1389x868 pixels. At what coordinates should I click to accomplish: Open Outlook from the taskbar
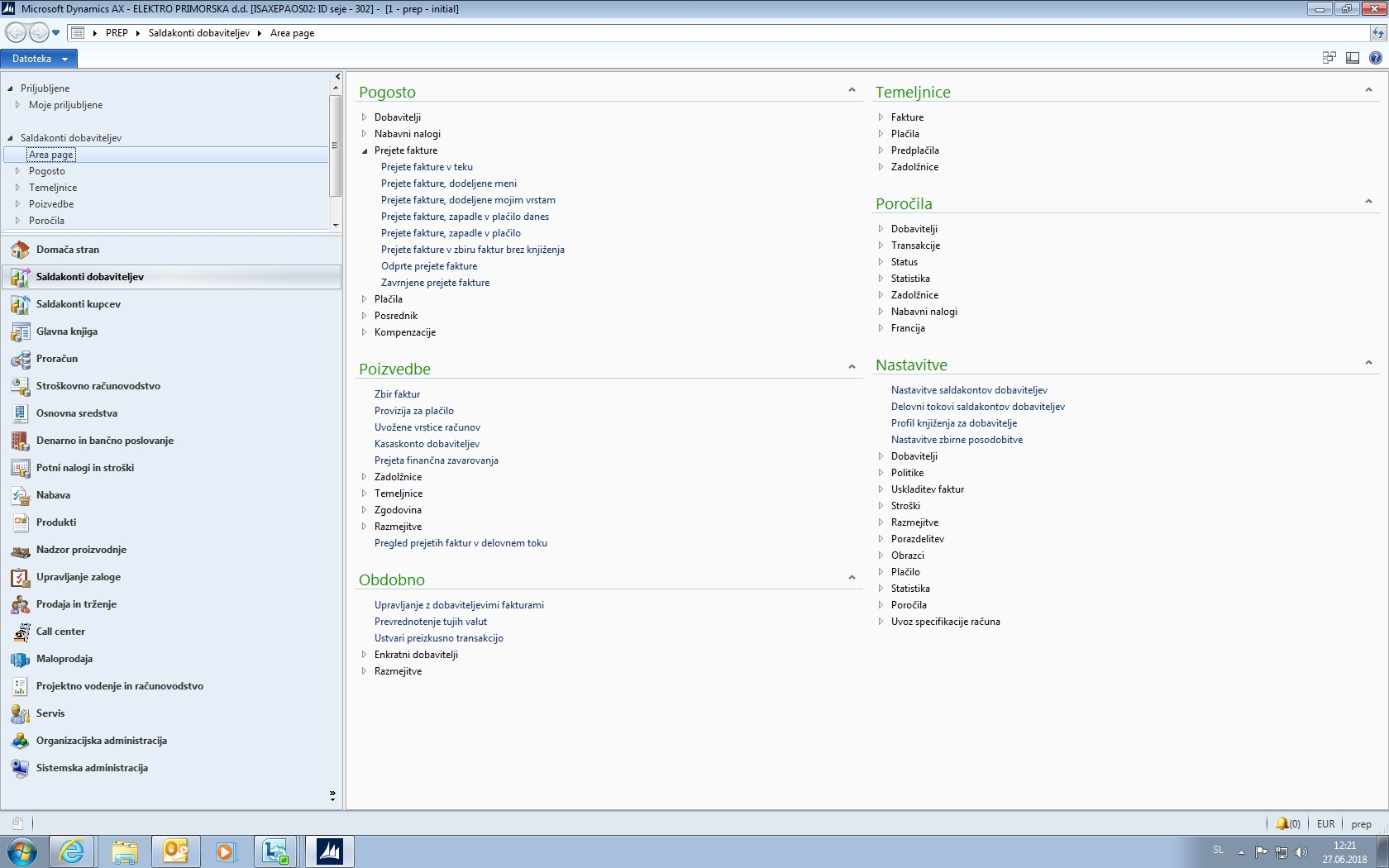coord(175,851)
